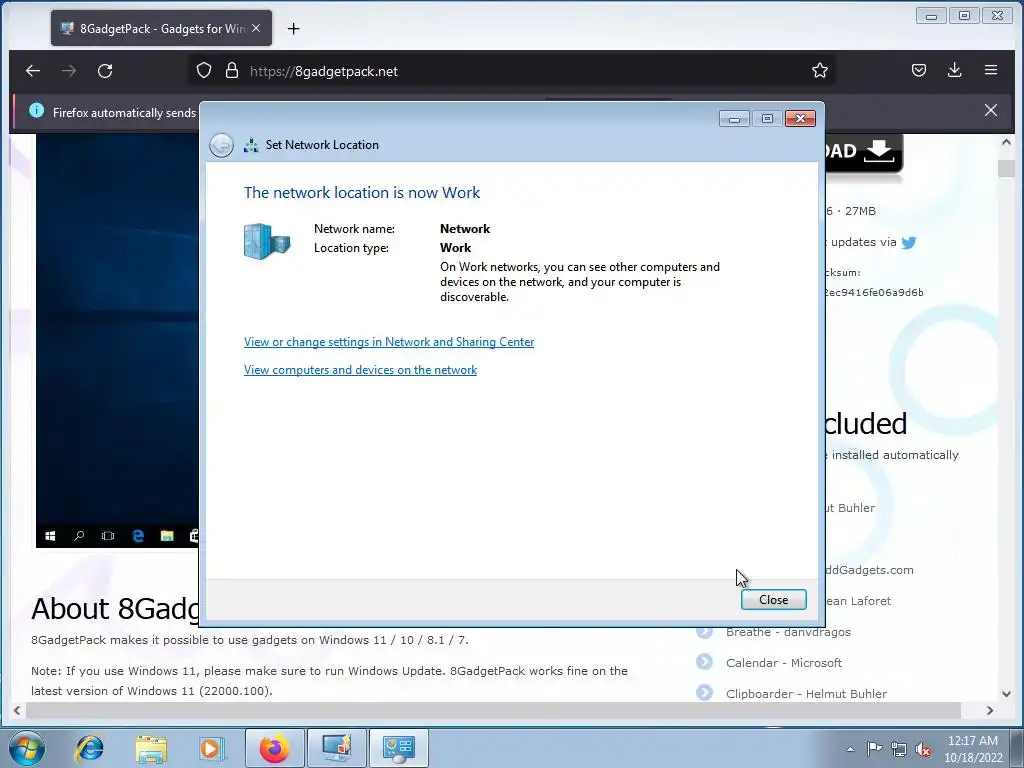Click the Firefox forward arrow button
The height and width of the screenshot is (768, 1024).
point(69,71)
